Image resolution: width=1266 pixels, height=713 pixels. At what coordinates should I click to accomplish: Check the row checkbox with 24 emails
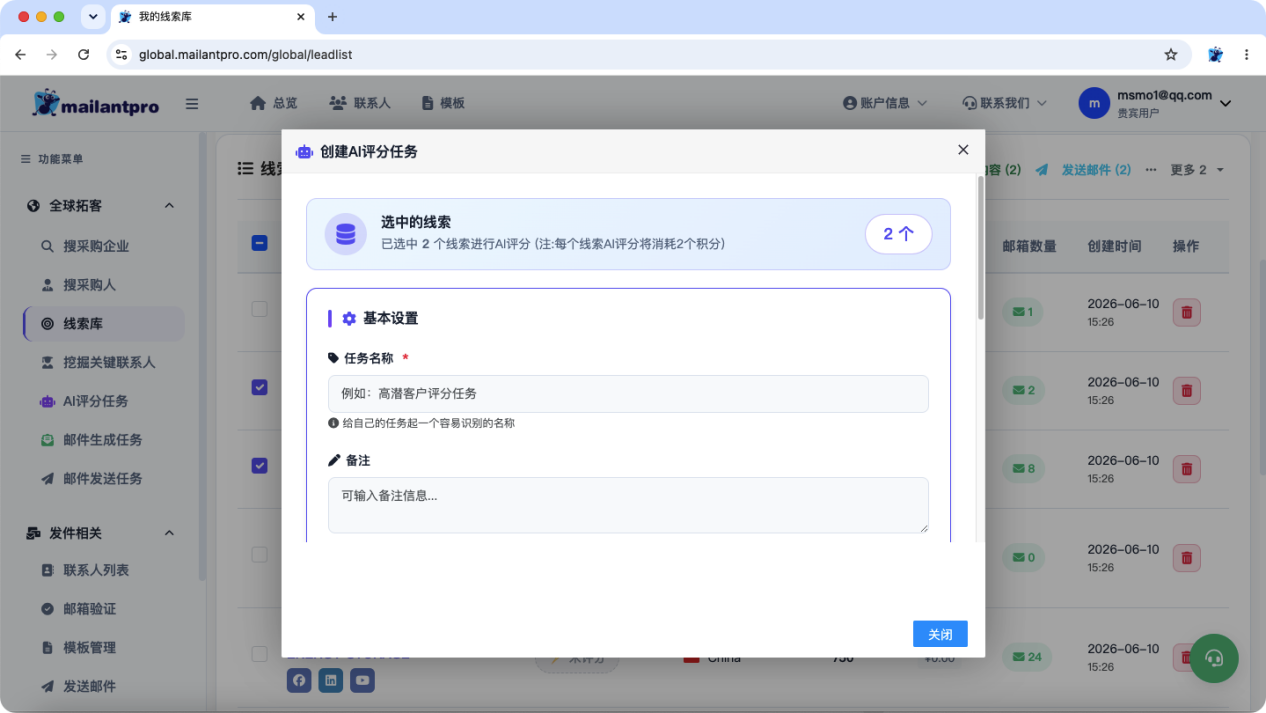(259, 654)
